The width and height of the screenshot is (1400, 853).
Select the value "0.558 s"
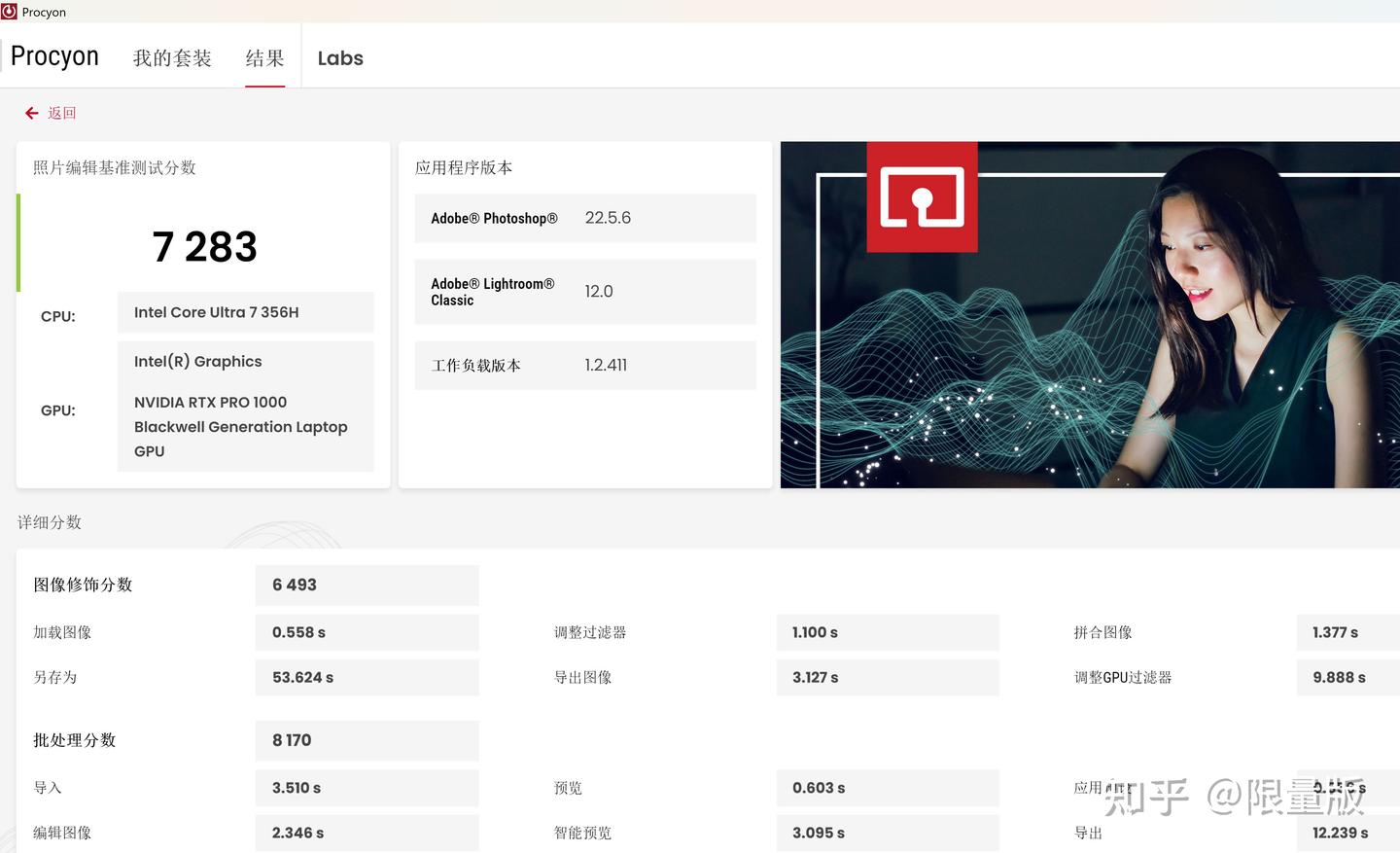(298, 632)
